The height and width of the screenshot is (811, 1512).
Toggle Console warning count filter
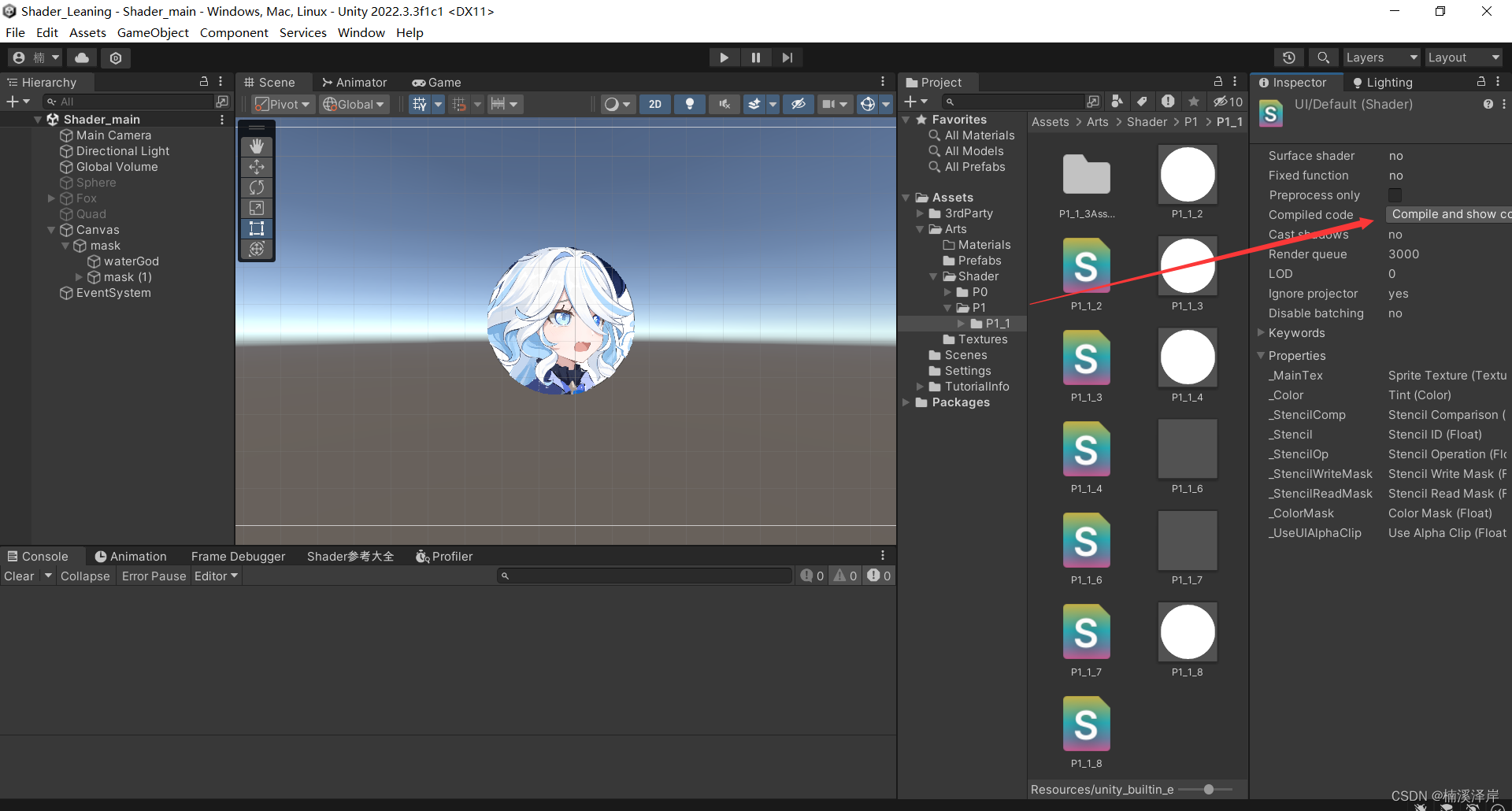[845, 576]
